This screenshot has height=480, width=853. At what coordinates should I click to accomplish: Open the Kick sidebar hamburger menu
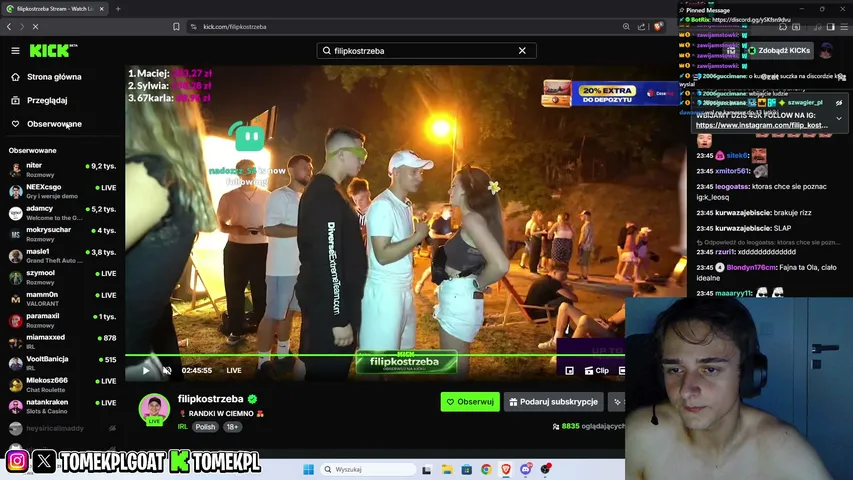(x=15, y=51)
